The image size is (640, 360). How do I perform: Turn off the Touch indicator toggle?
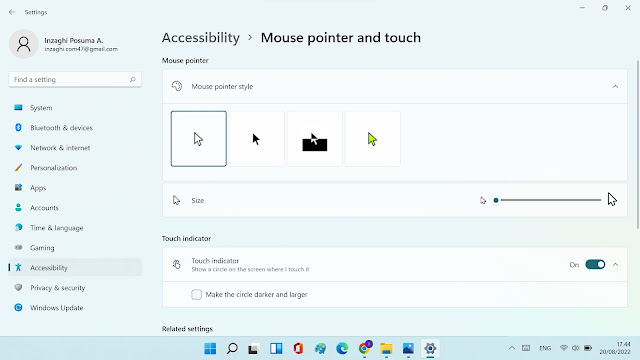[595, 264]
